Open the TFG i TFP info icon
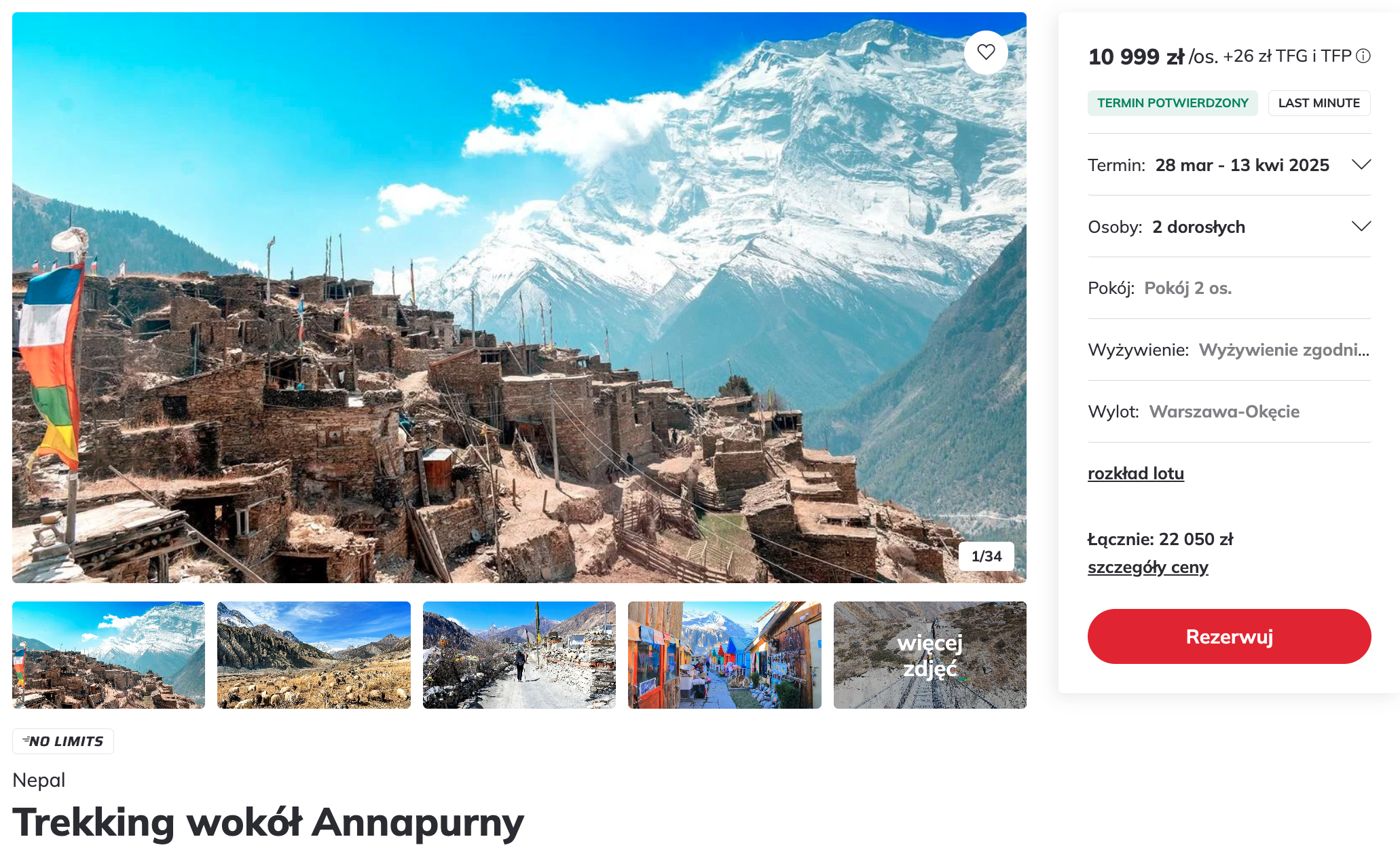The height and width of the screenshot is (854, 1400). click(x=1363, y=56)
